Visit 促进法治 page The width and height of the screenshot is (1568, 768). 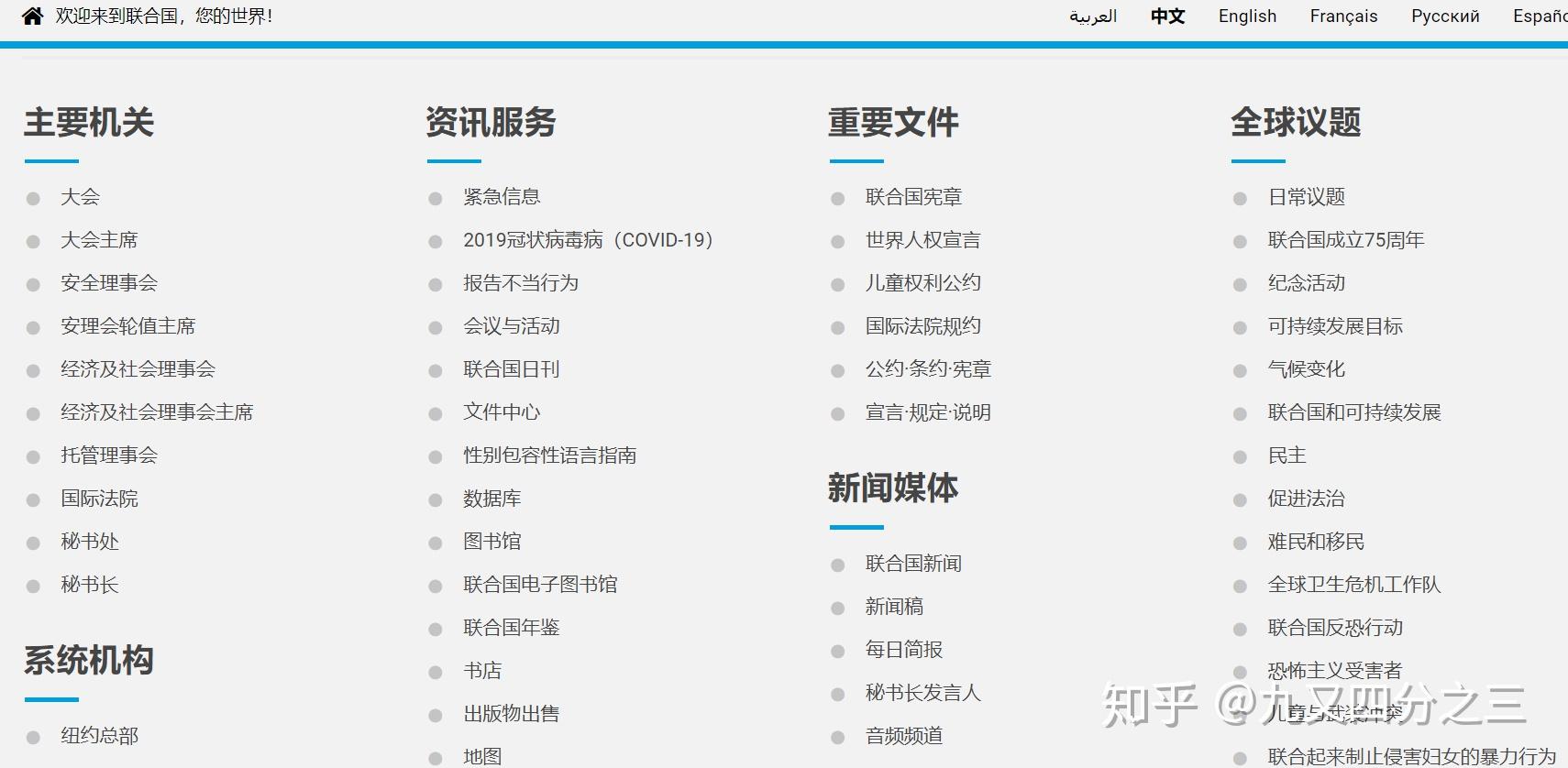tap(1307, 499)
